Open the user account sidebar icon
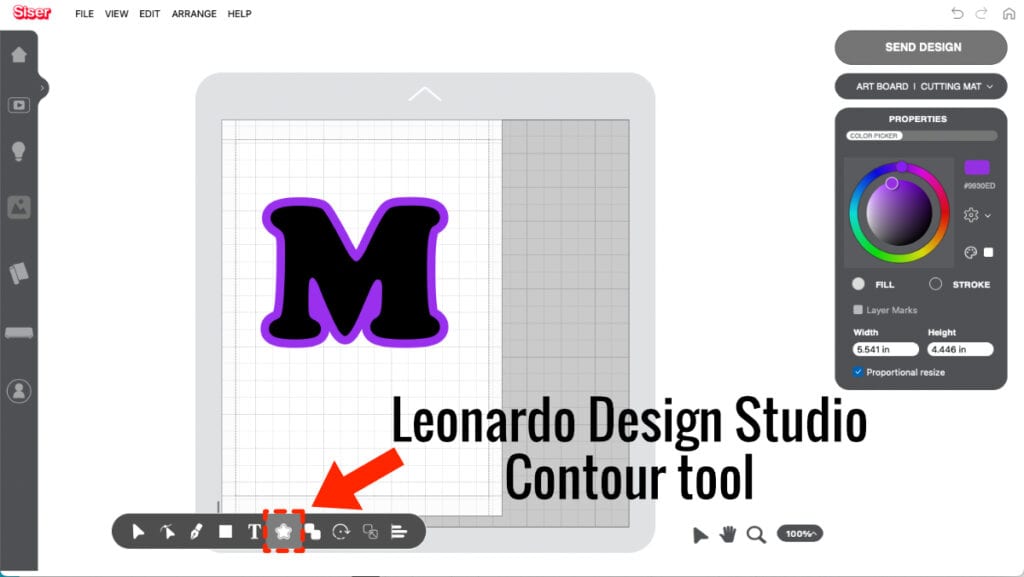 click(x=19, y=391)
